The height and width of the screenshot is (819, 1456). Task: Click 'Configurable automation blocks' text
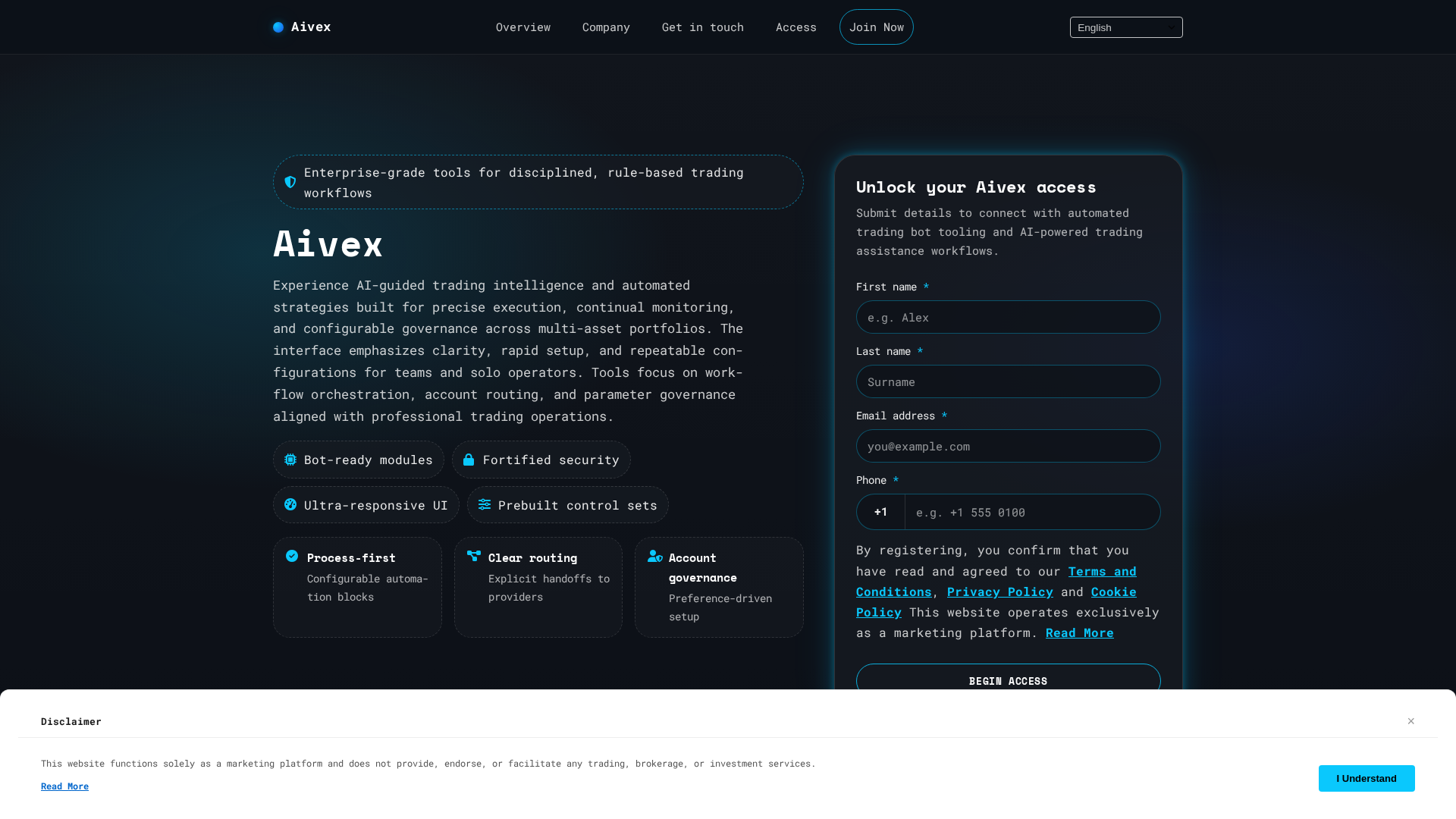point(368,588)
